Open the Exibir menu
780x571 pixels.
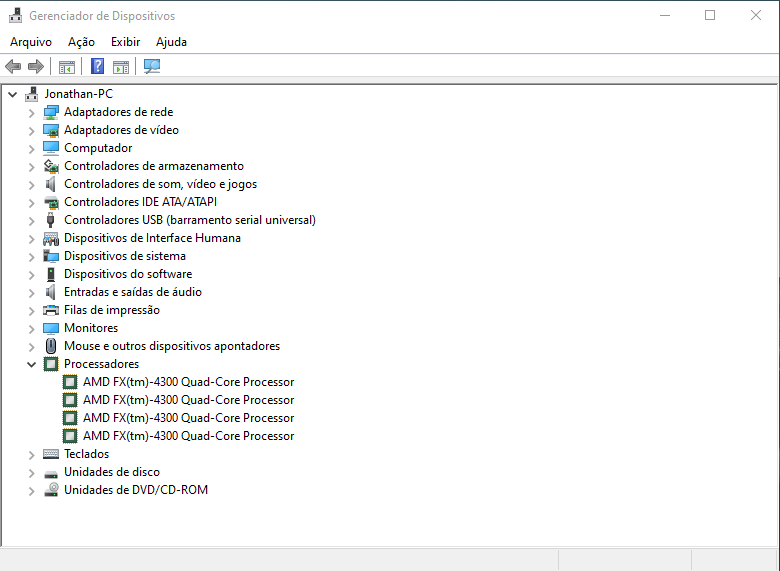point(125,42)
